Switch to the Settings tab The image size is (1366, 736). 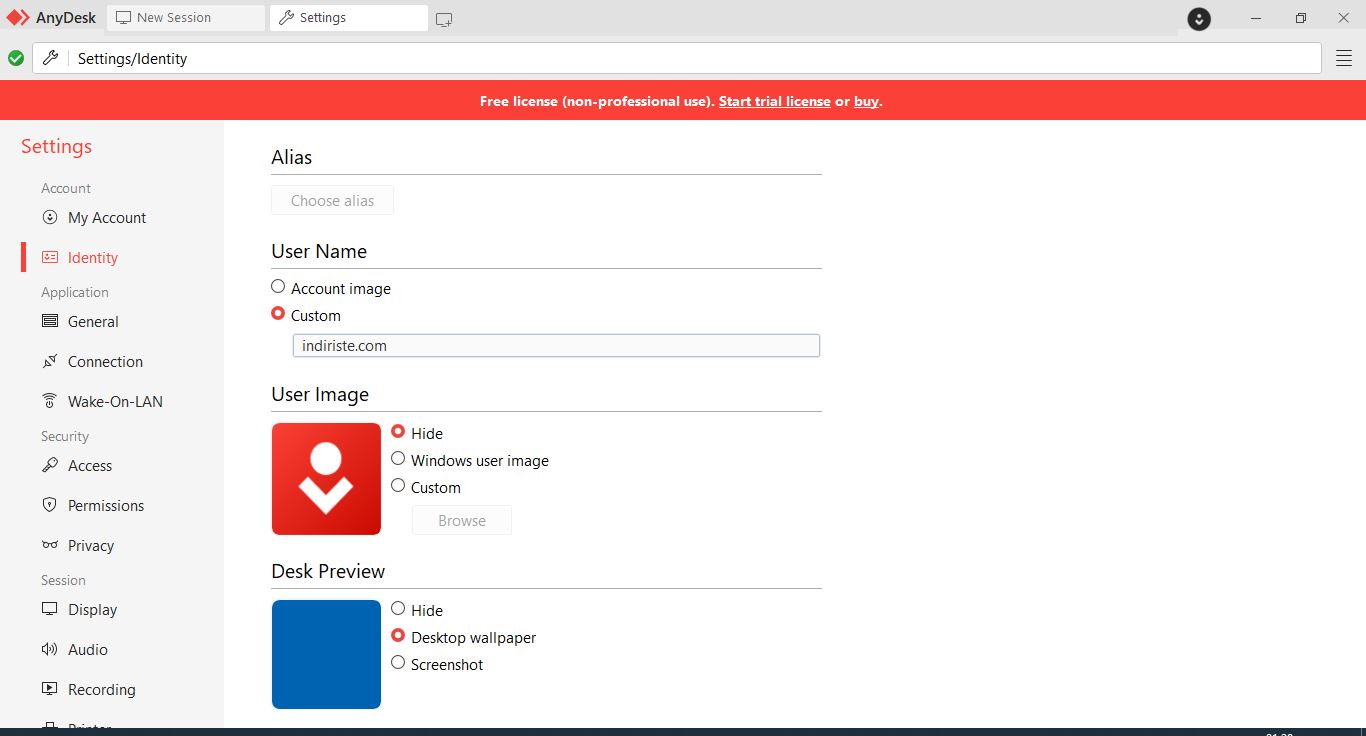pos(349,18)
